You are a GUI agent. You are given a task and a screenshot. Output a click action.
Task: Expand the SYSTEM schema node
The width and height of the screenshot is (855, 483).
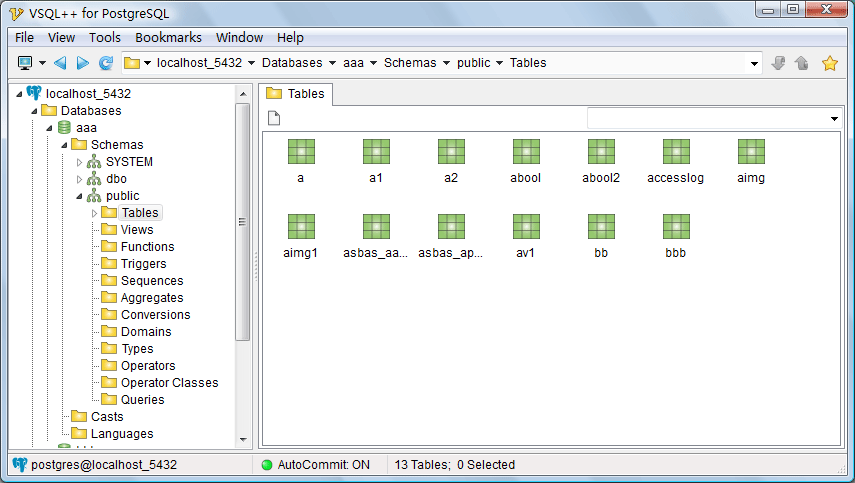(80, 162)
